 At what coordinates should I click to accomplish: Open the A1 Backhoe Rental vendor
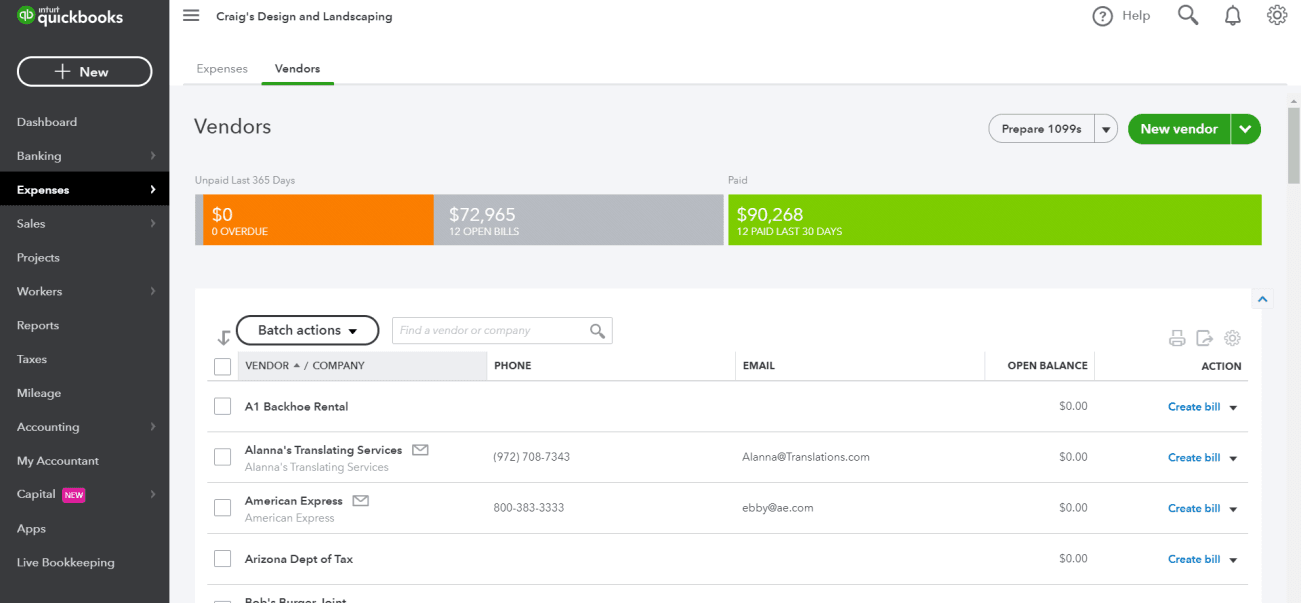coord(296,407)
